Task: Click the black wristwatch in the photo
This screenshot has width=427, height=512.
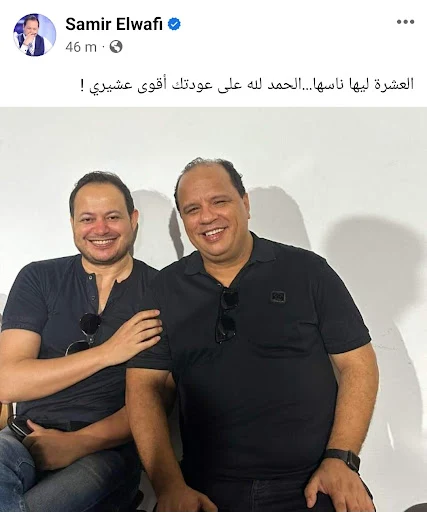Action: 343,458
